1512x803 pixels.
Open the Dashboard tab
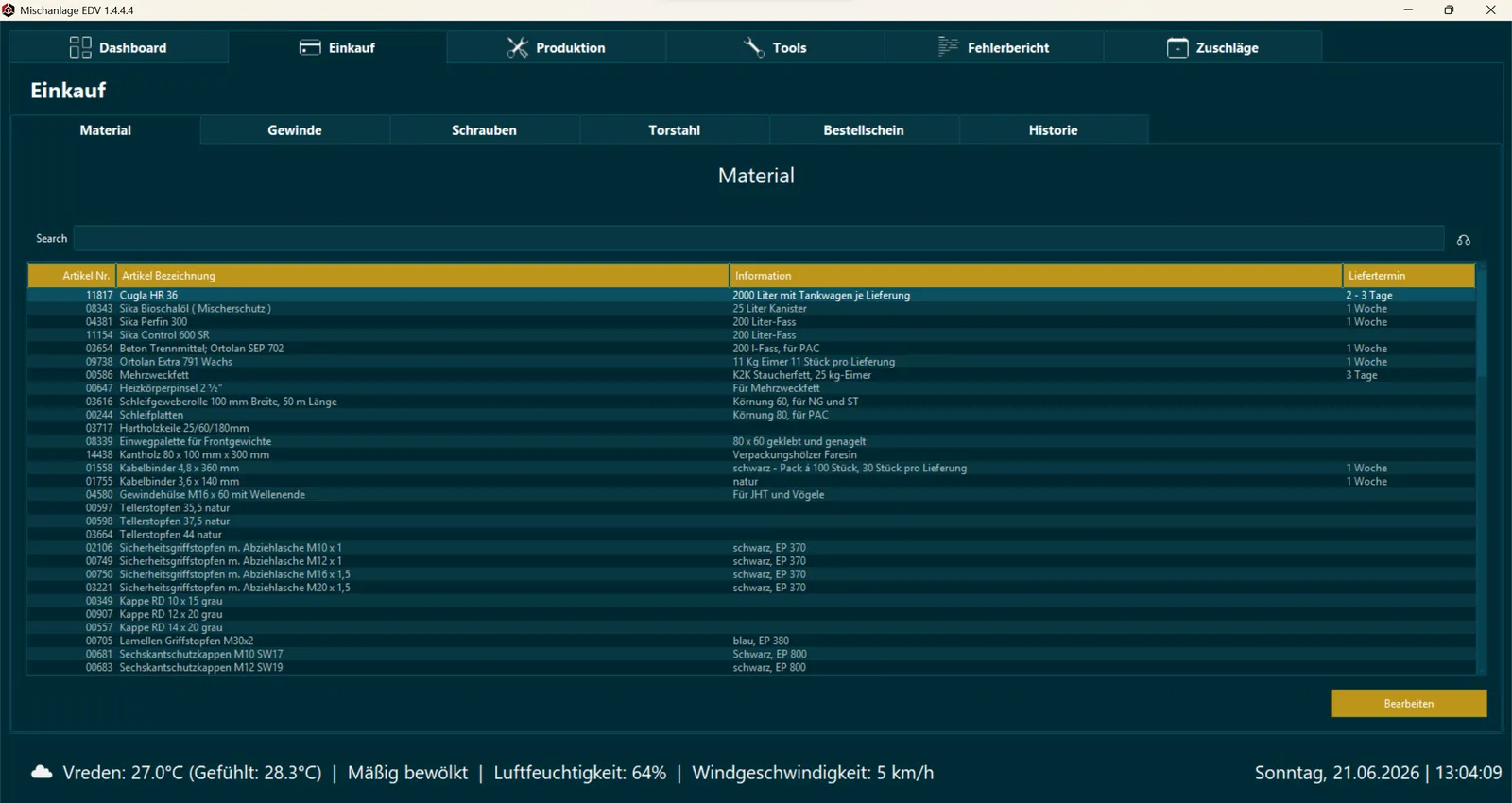coord(118,47)
